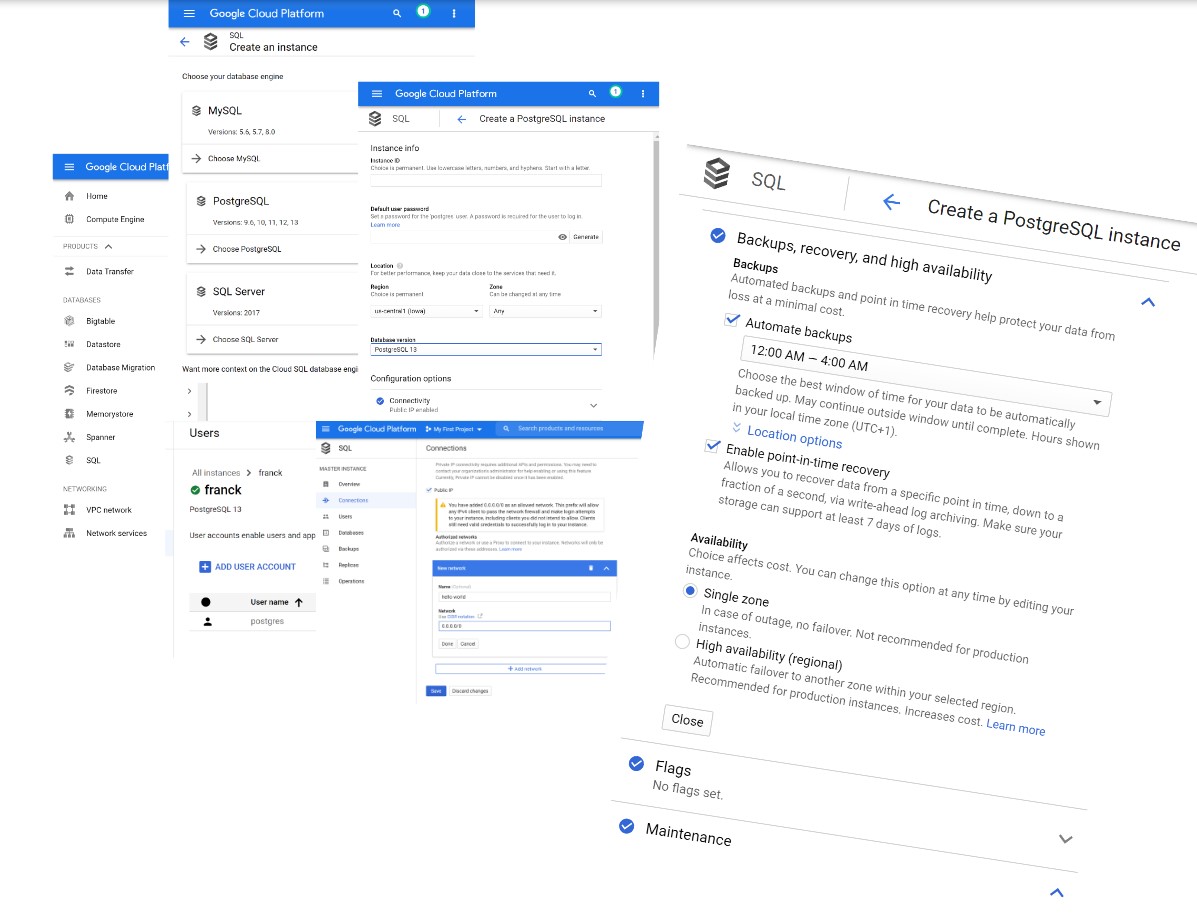Uncheck the Automate backups checkbox

click(x=733, y=319)
